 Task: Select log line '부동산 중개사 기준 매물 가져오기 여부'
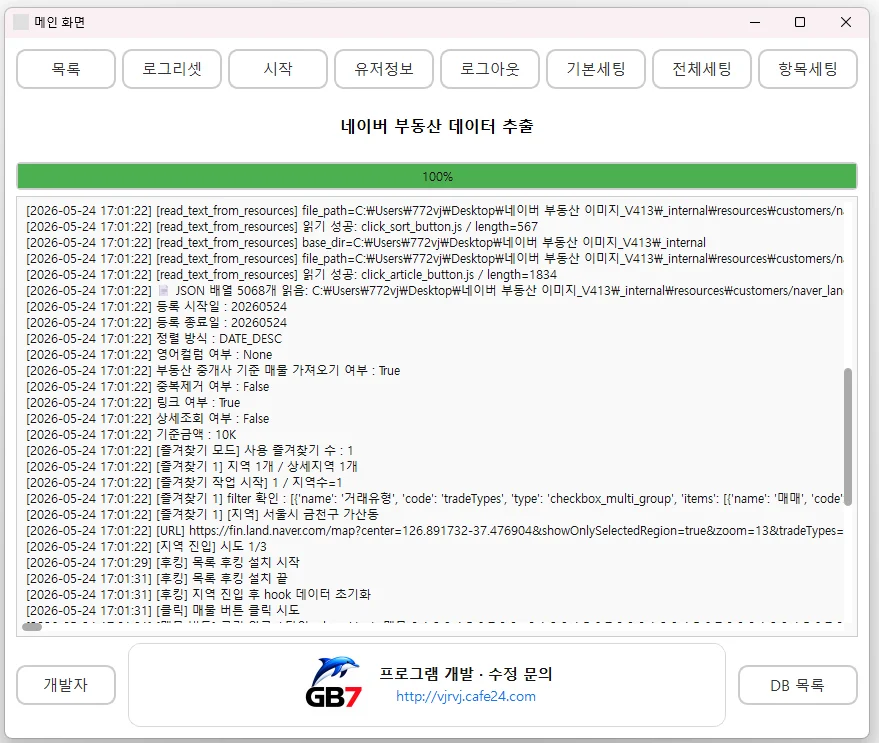(213, 371)
